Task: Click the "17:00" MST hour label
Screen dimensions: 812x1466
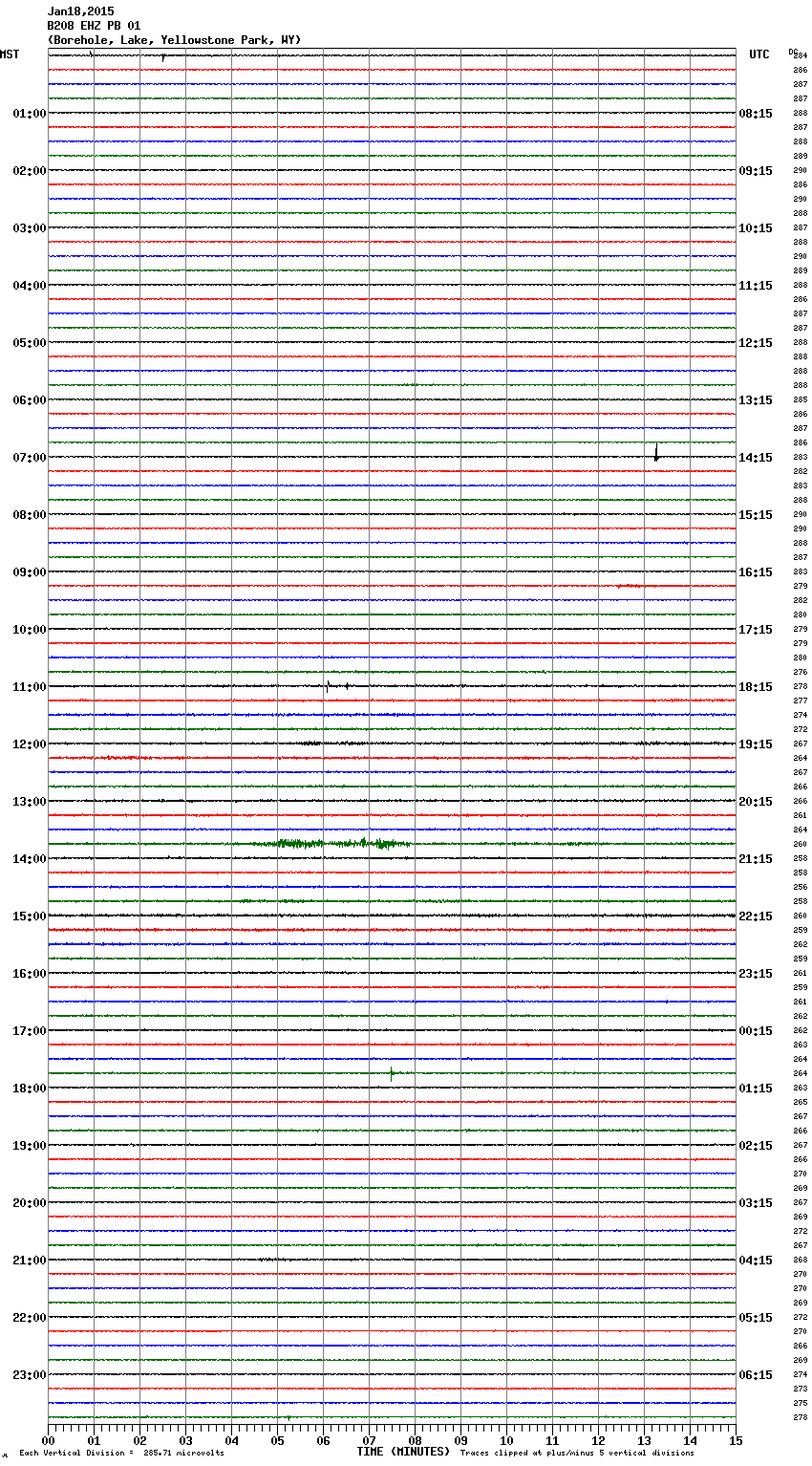Action: (x=30, y=1031)
